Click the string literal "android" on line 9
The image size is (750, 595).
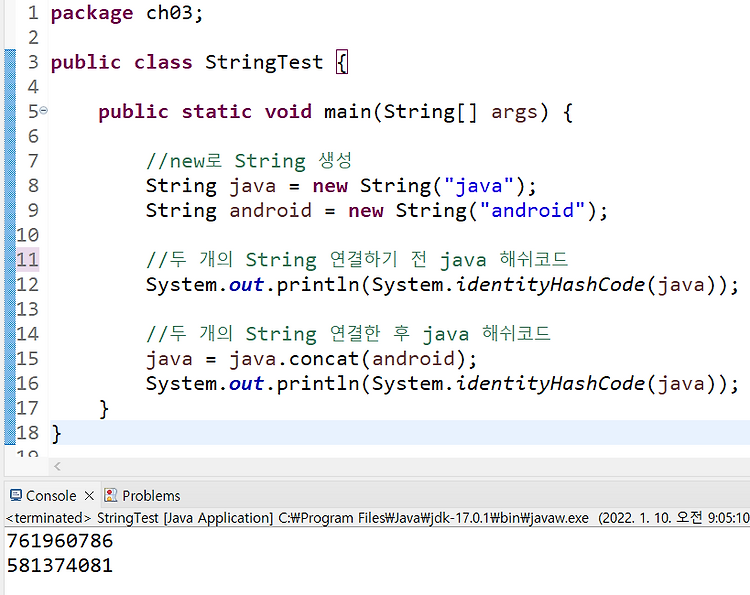(532, 210)
